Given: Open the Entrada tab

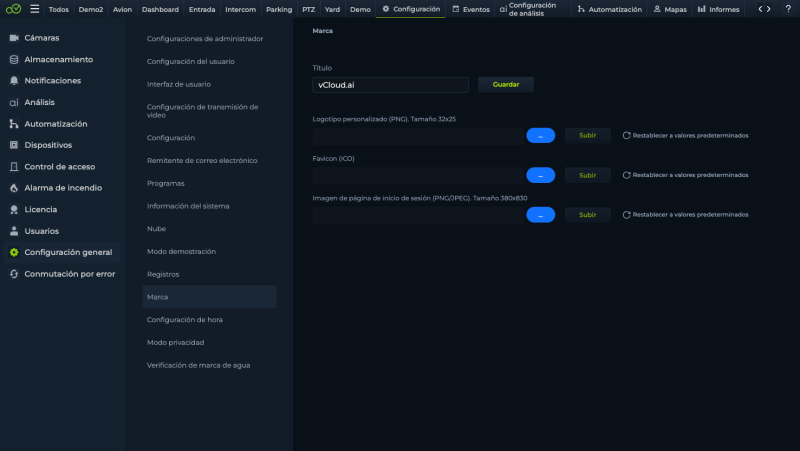Looking at the screenshot, I should coord(202,9).
